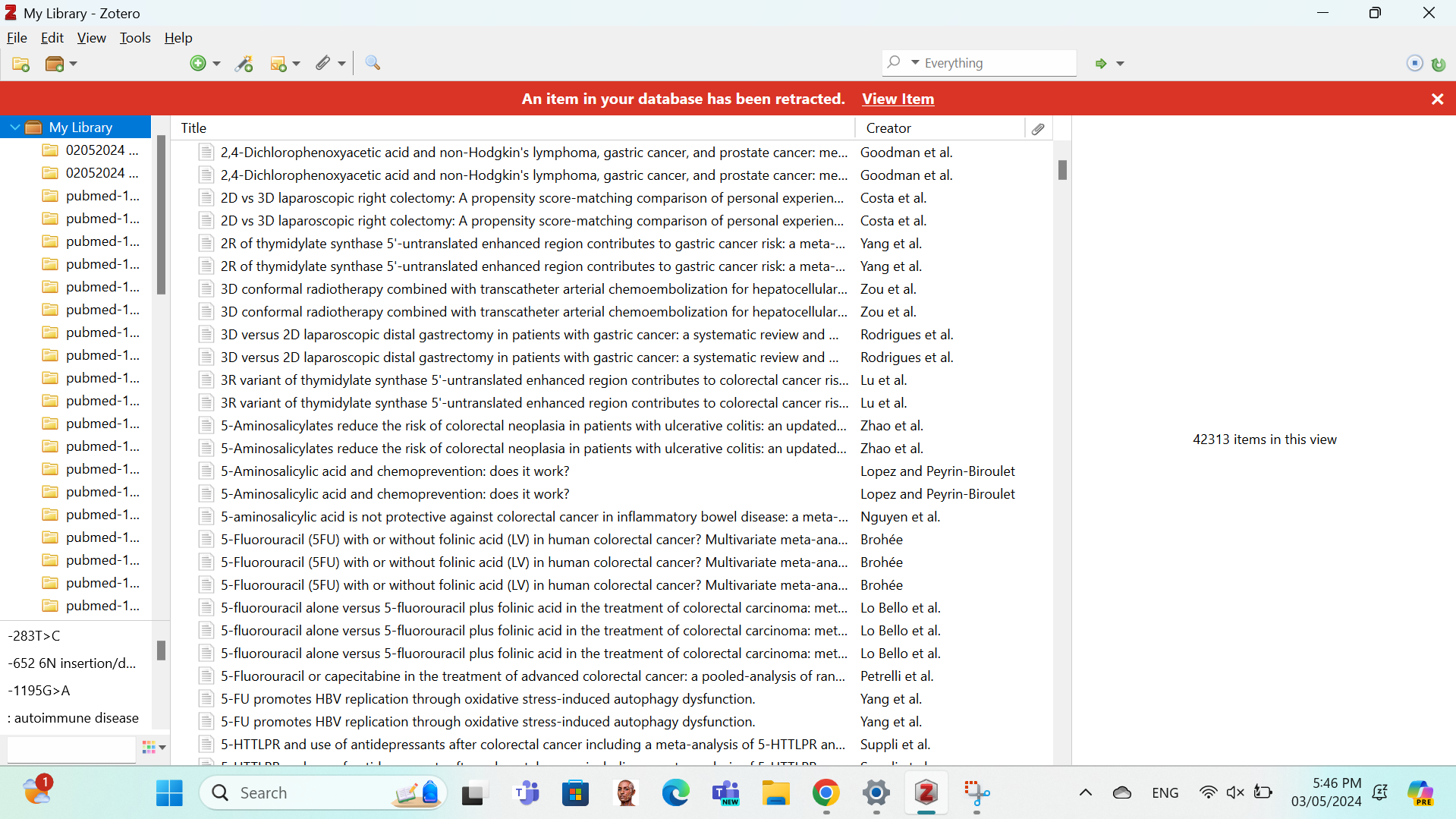
Task: Open File Explorer from the taskbar
Action: pos(775,793)
